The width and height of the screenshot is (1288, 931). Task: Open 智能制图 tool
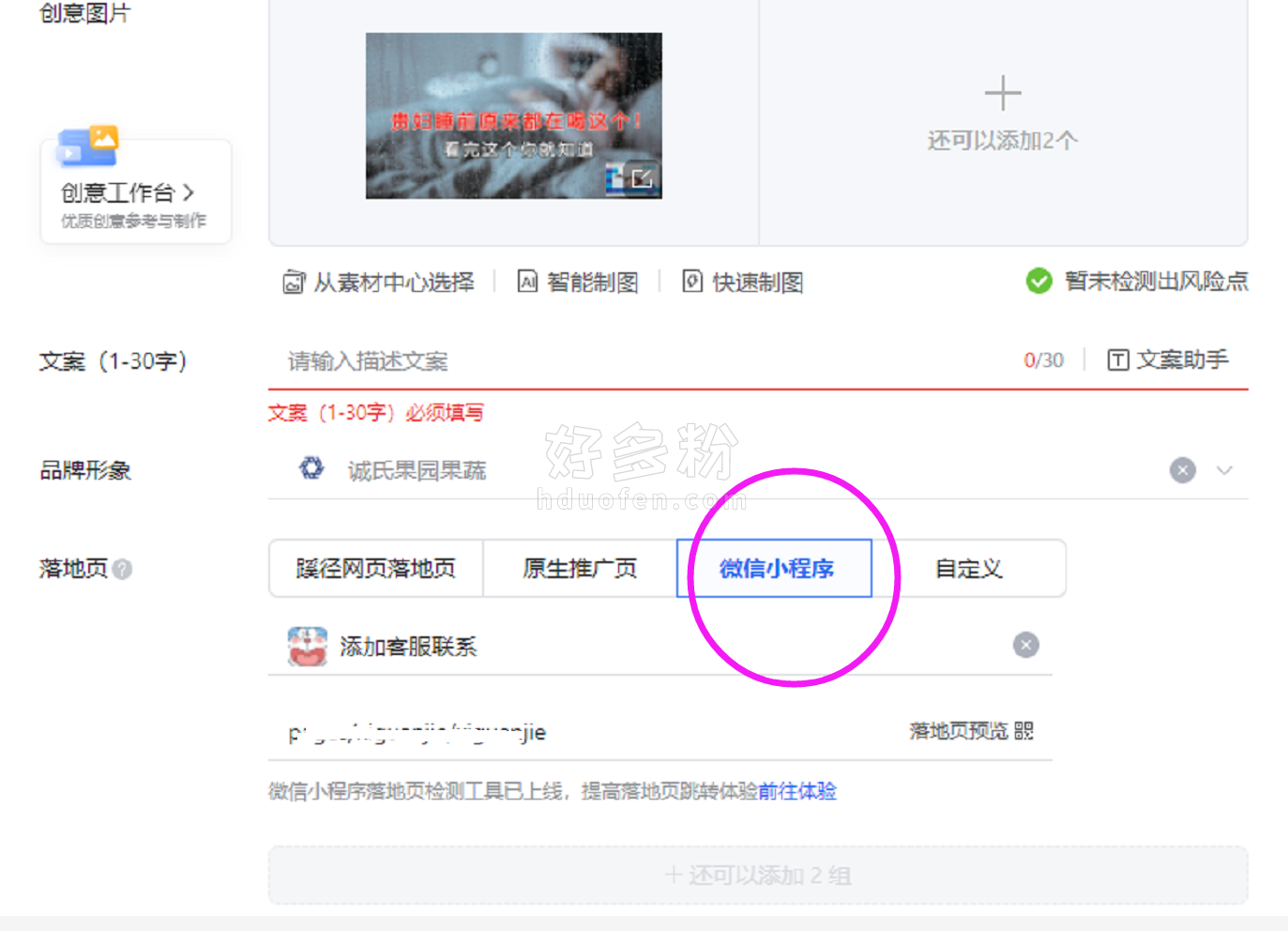click(x=592, y=282)
